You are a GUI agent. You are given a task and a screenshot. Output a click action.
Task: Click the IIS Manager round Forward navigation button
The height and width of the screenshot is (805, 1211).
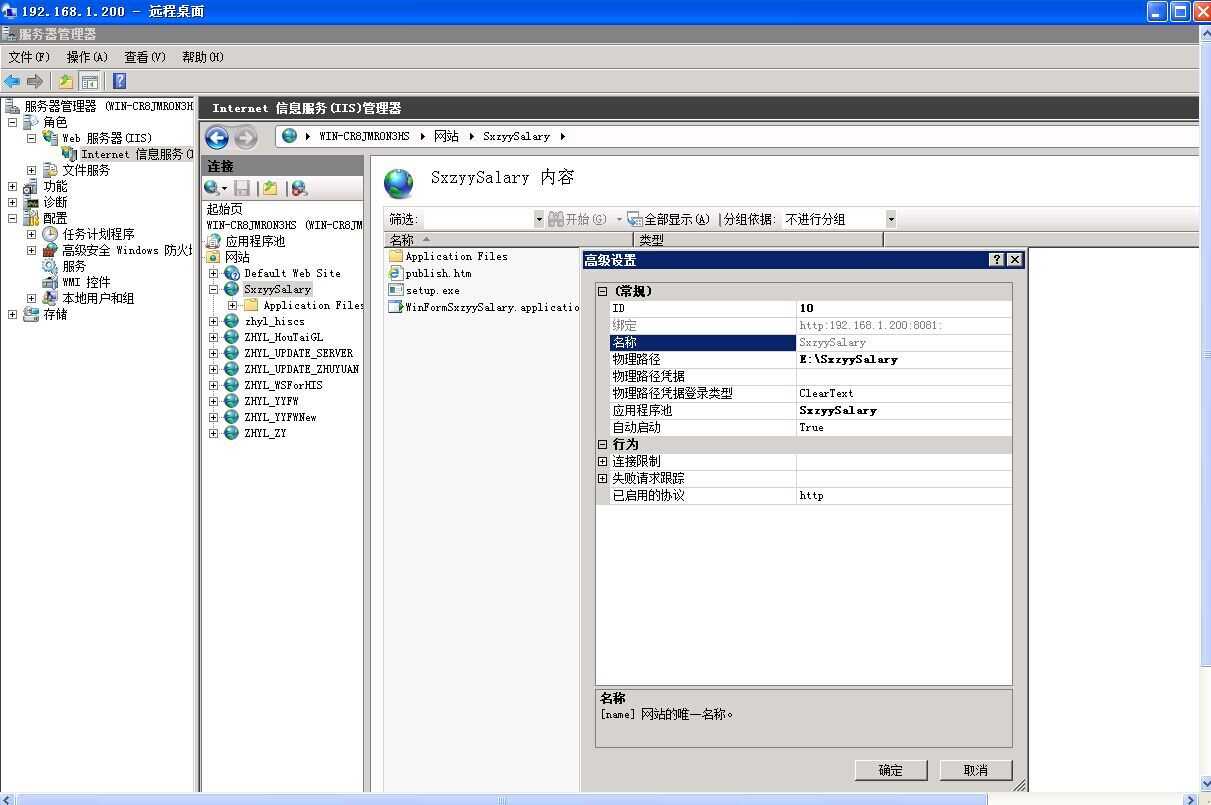click(x=245, y=137)
